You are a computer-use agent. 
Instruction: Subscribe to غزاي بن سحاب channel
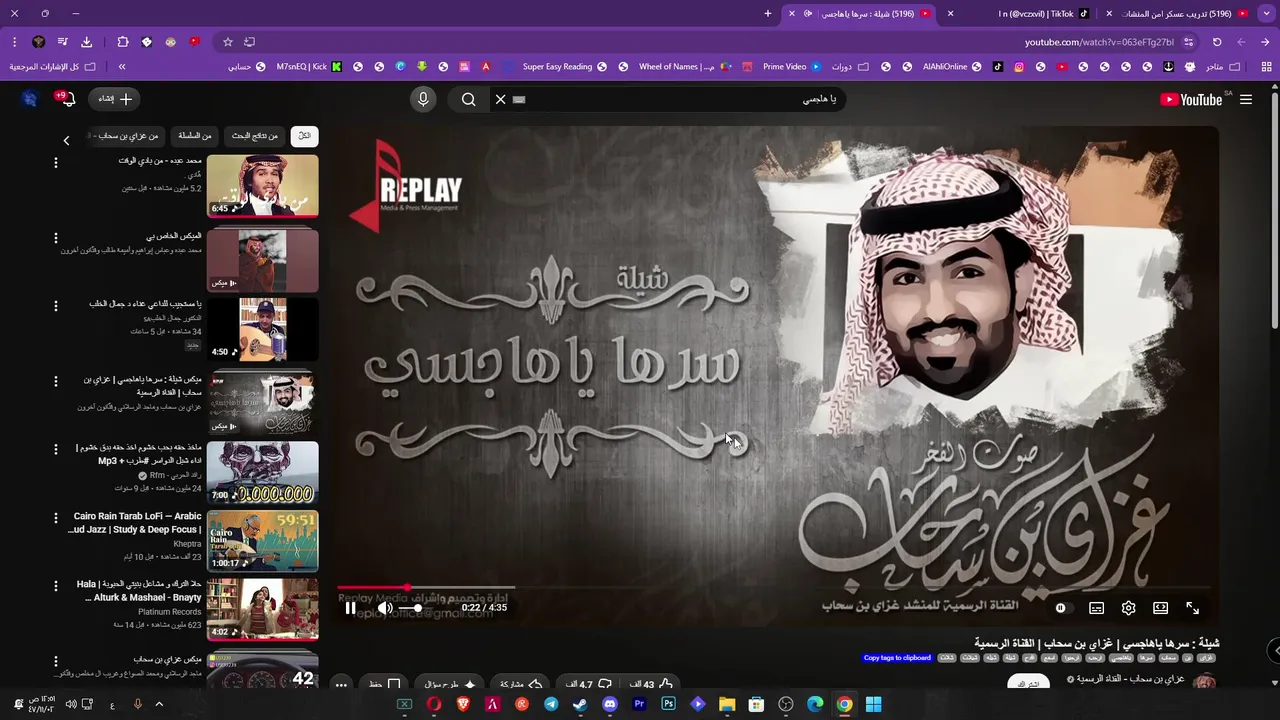coord(1028,683)
